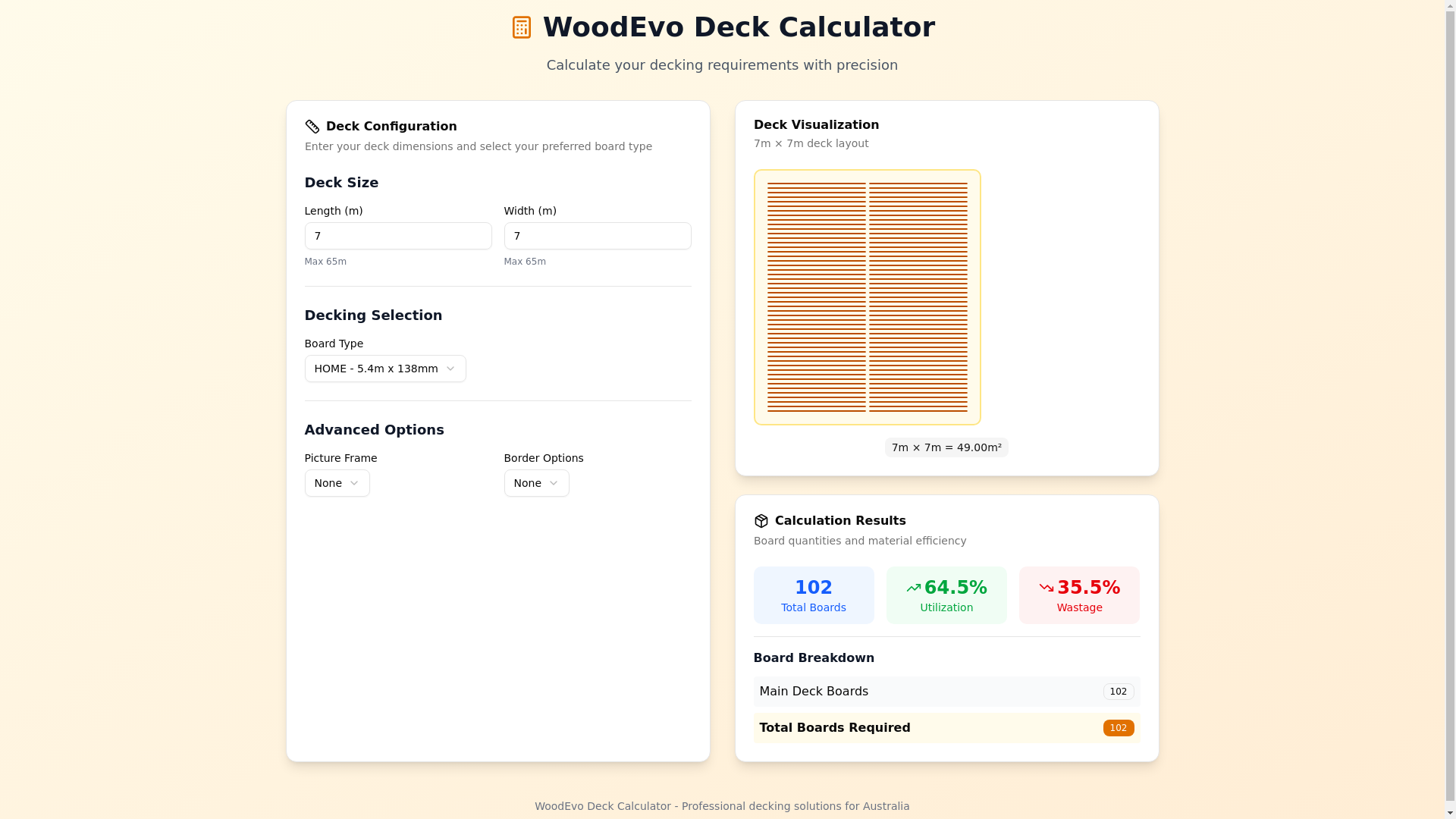
Task: Click 'Board quantities and material efficiency' text
Action: pos(860,541)
